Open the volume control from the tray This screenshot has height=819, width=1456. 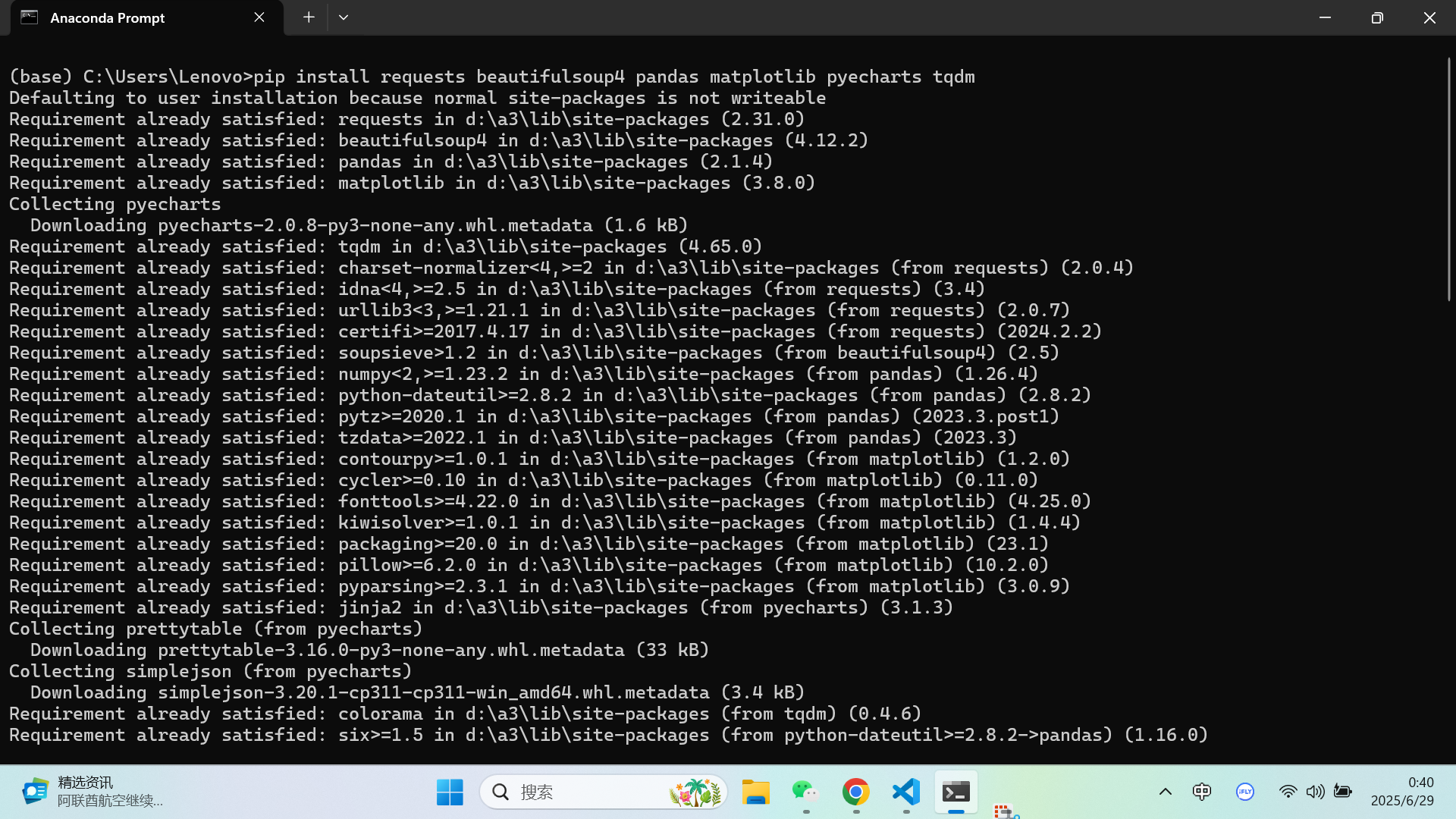[x=1315, y=792]
